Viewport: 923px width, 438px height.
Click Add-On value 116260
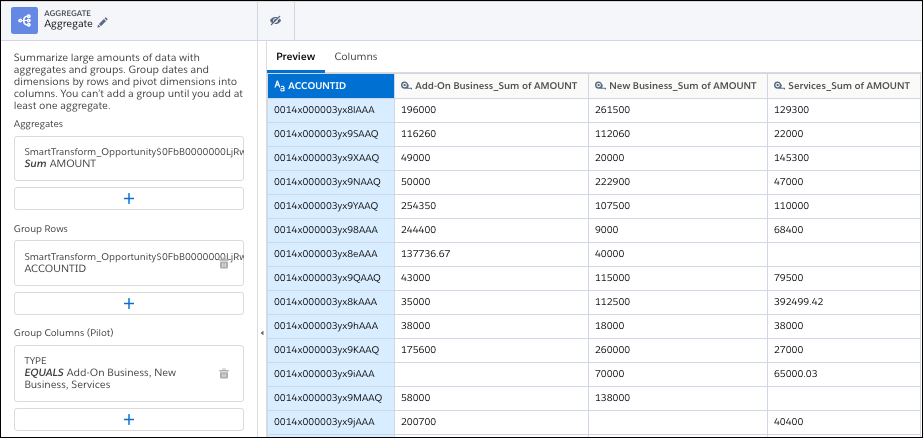tap(491, 134)
